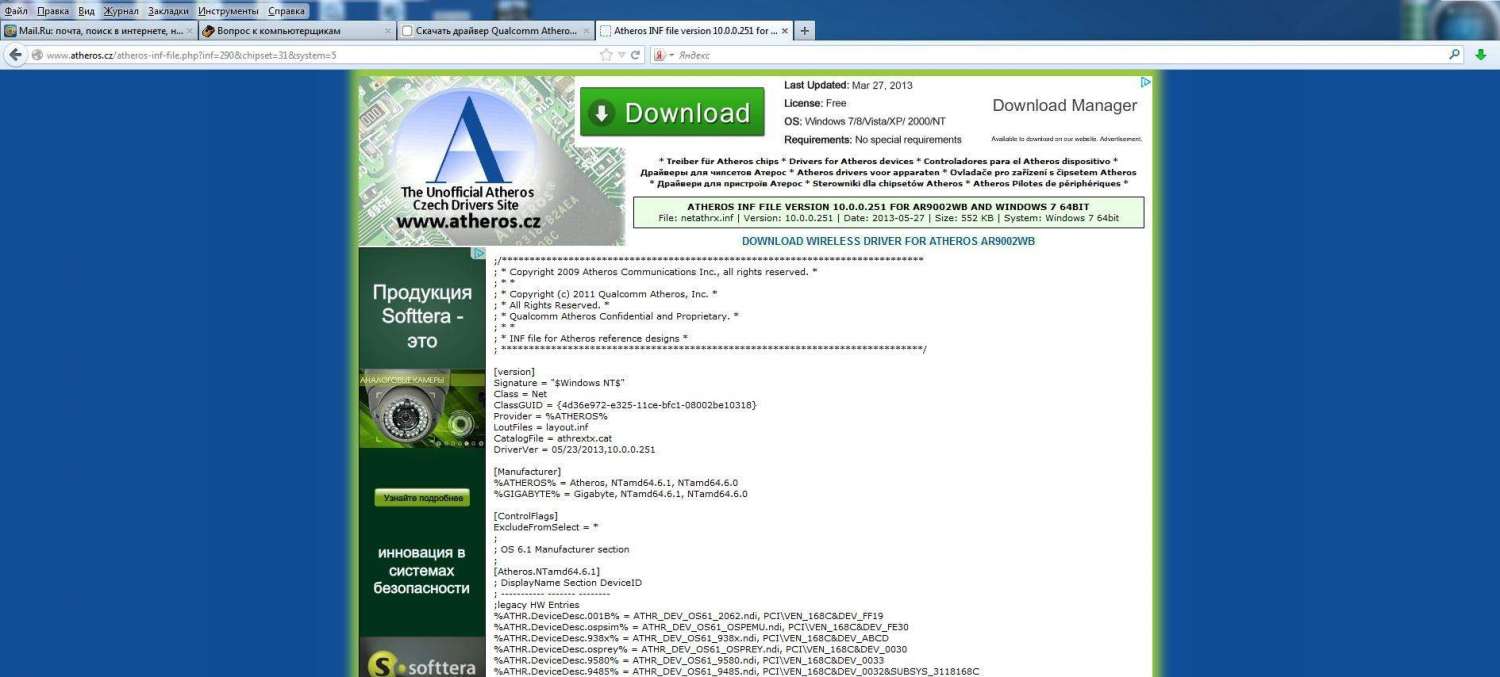Click the ATHR.DeviceDesc.9485 entry line
1500x677 pixels.
point(737,670)
